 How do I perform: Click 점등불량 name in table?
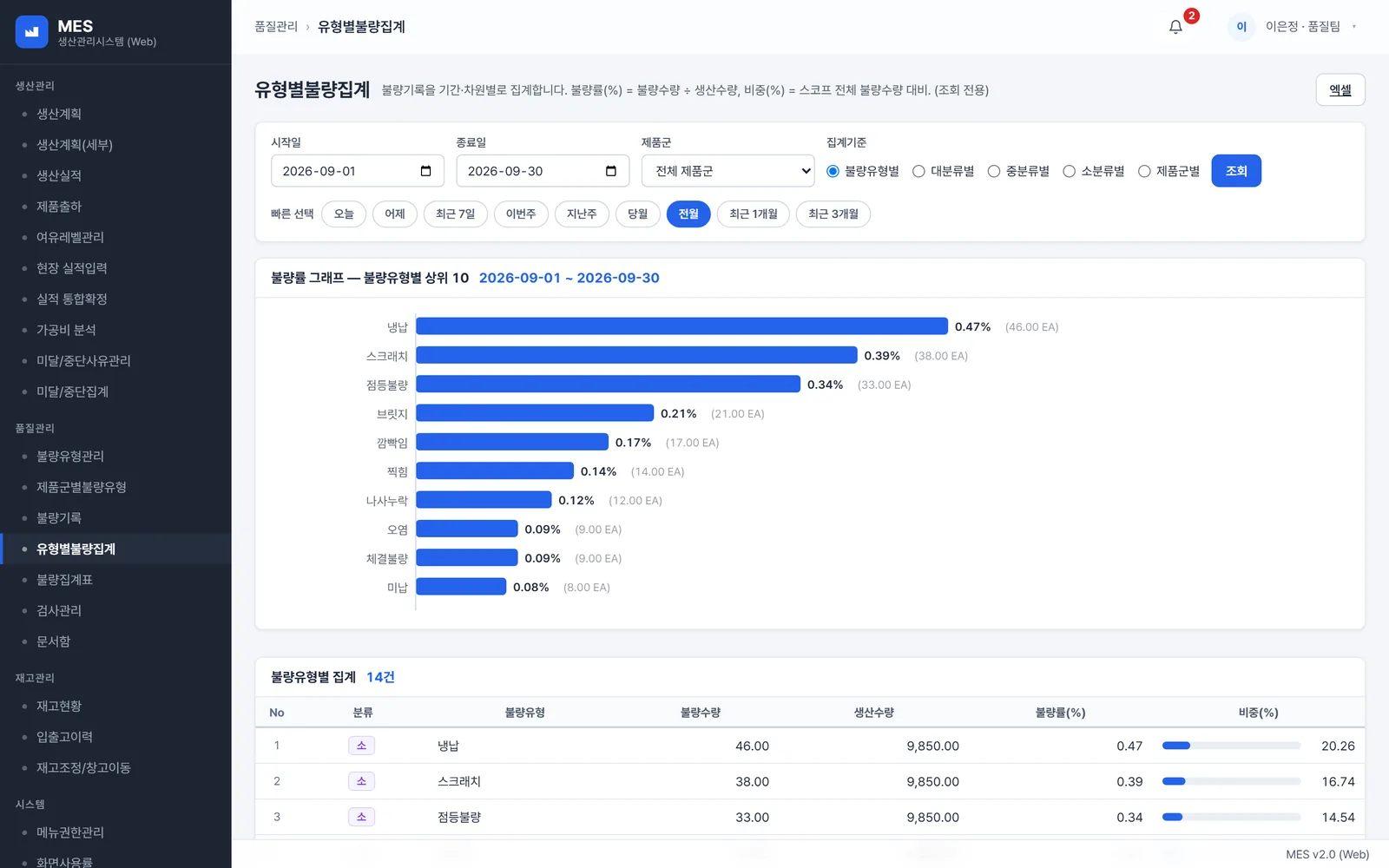click(459, 818)
